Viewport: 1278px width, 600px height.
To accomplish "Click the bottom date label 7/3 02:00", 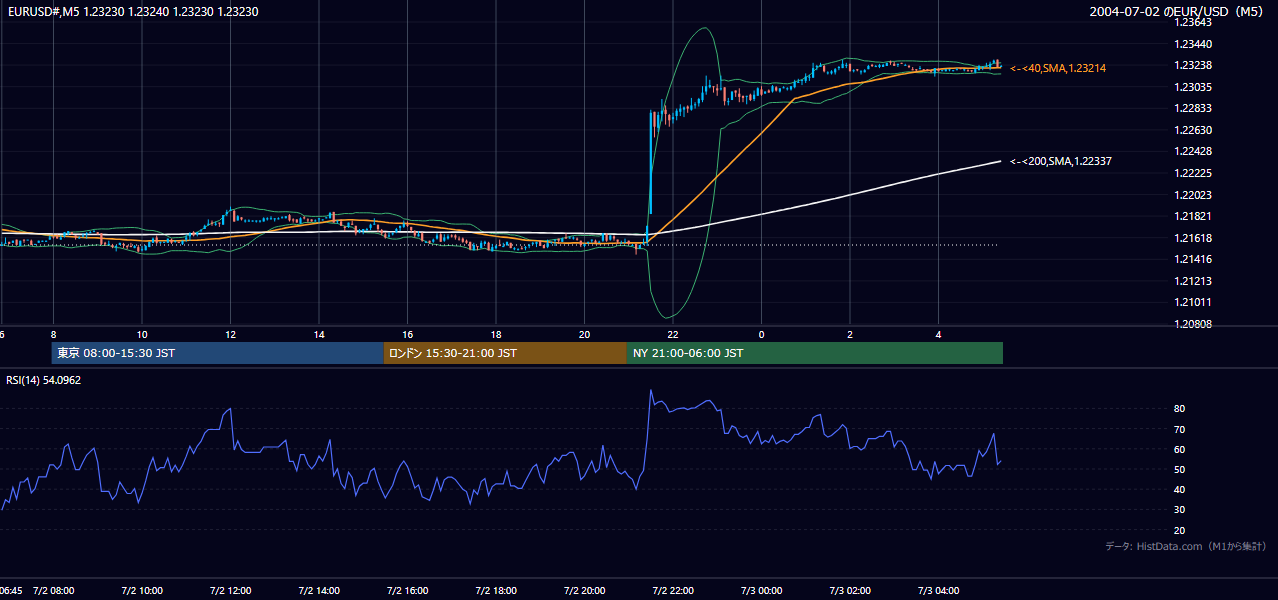I will pyautogui.click(x=850, y=590).
